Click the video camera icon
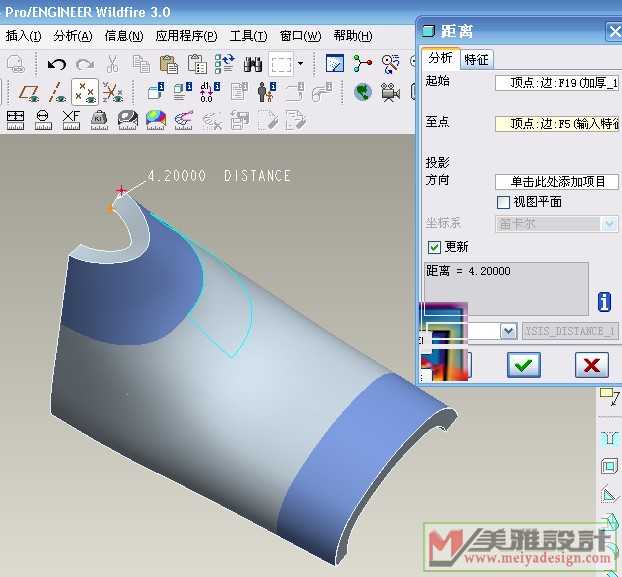This screenshot has height=577, width=622. (391, 92)
